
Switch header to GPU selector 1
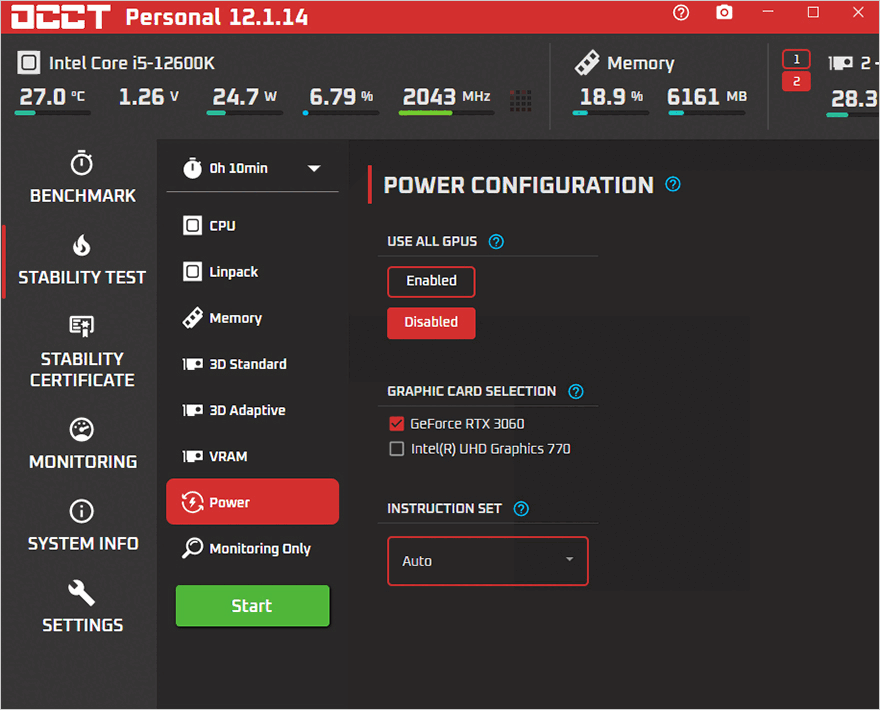(x=796, y=59)
